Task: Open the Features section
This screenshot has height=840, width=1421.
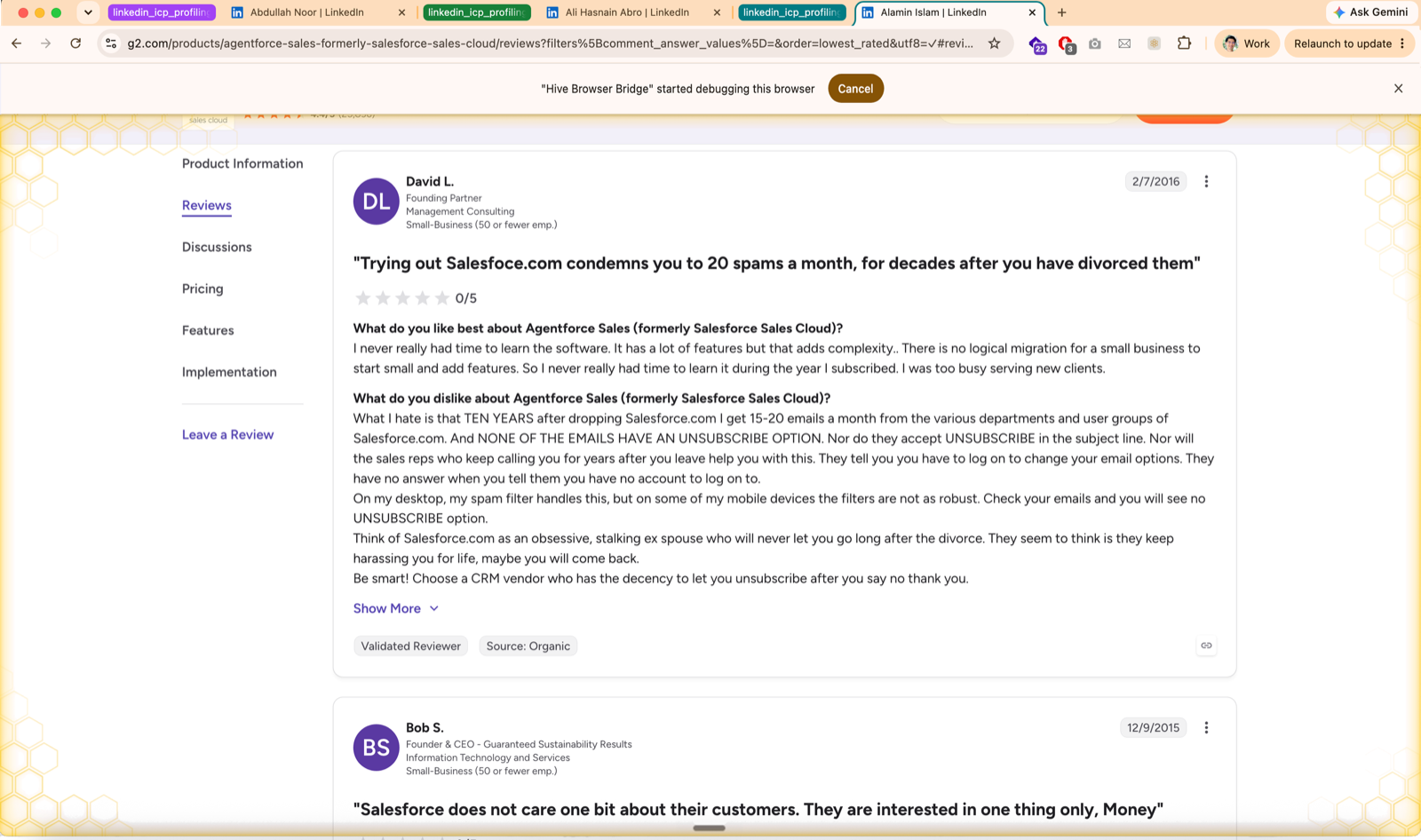Action: (208, 330)
